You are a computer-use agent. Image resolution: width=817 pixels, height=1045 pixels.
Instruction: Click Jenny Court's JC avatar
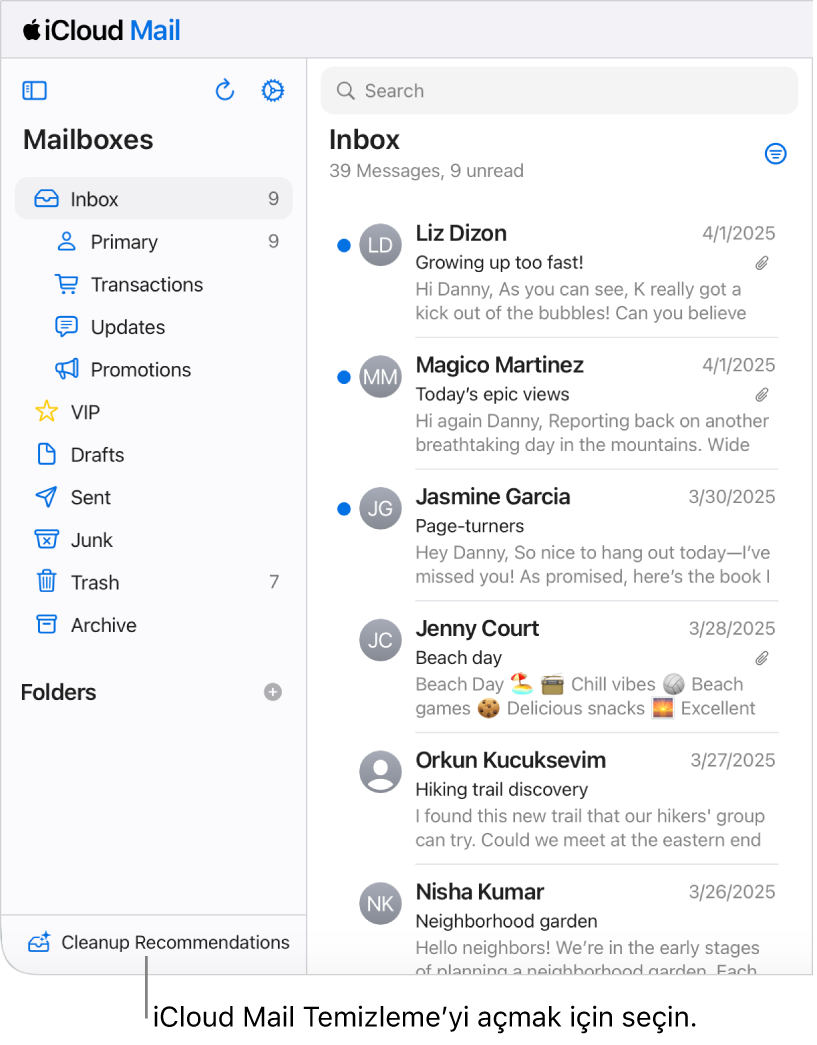click(381, 640)
